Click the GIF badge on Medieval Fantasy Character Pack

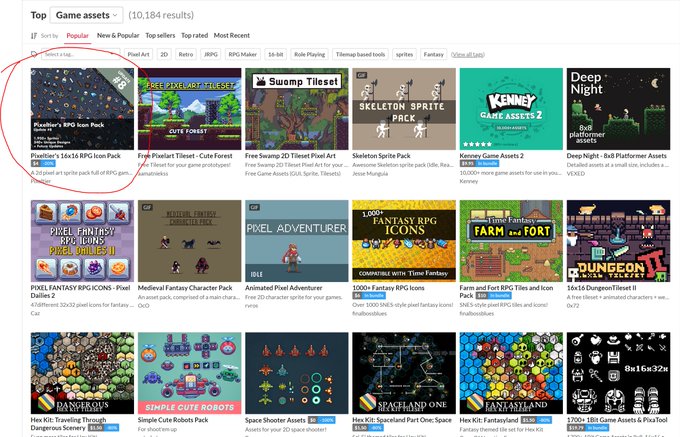coord(147,207)
